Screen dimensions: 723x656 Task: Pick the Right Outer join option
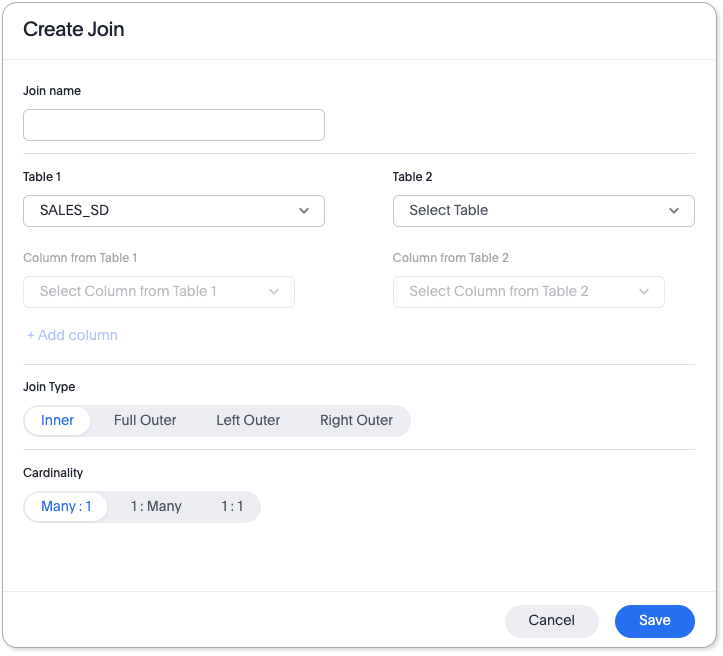coord(356,421)
